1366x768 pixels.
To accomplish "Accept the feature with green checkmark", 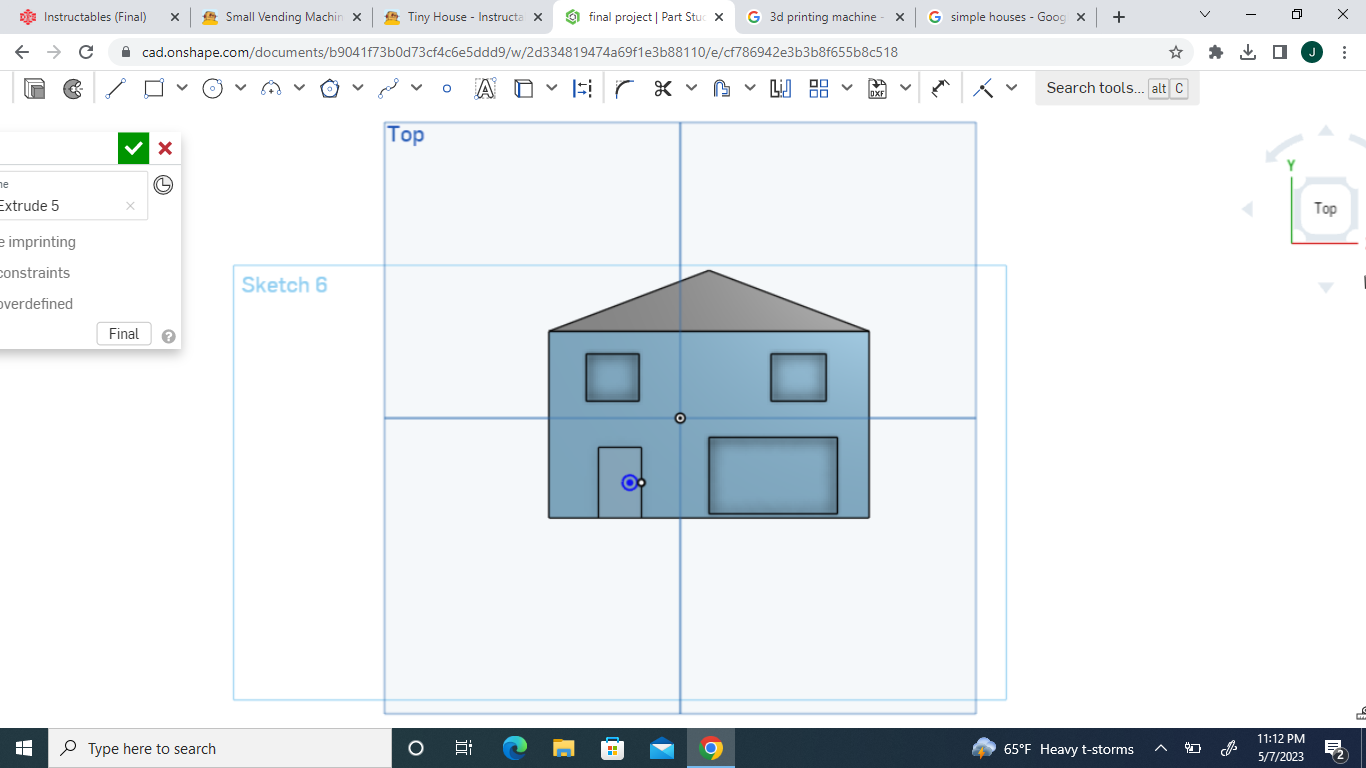I will click(133, 148).
